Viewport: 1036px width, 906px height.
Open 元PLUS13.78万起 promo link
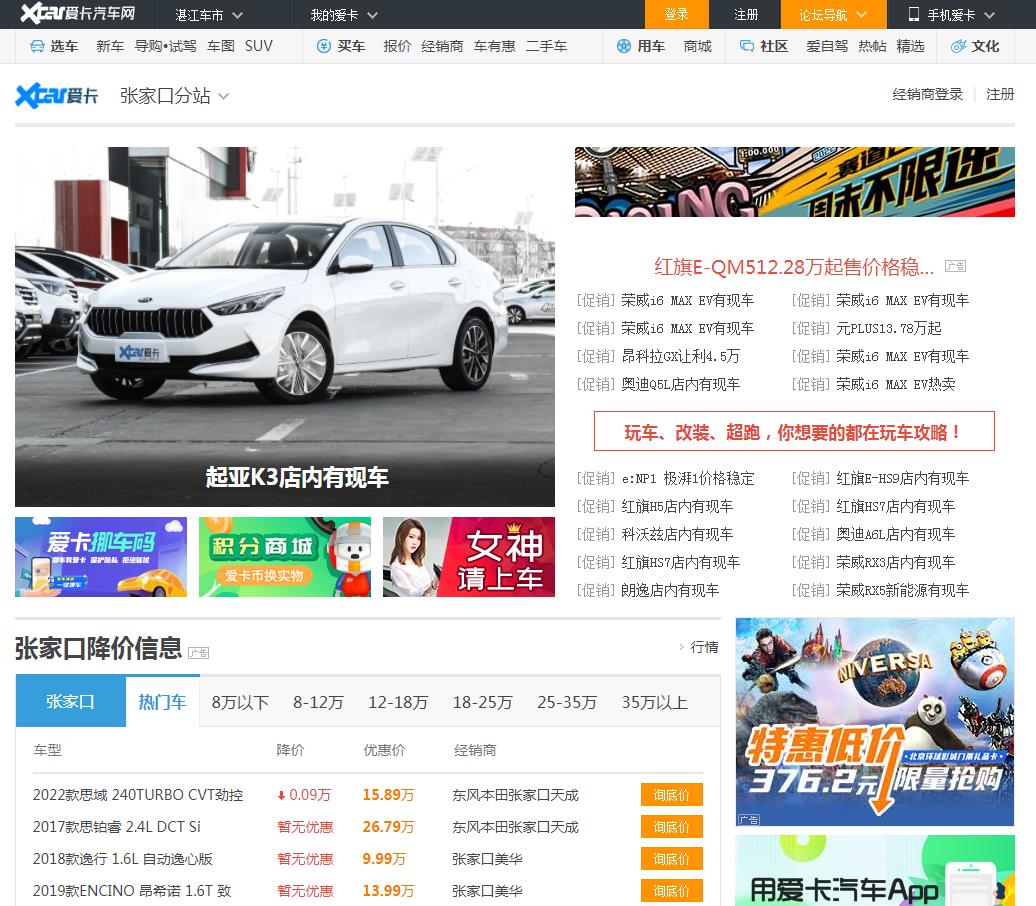pyautogui.click(x=889, y=328)
